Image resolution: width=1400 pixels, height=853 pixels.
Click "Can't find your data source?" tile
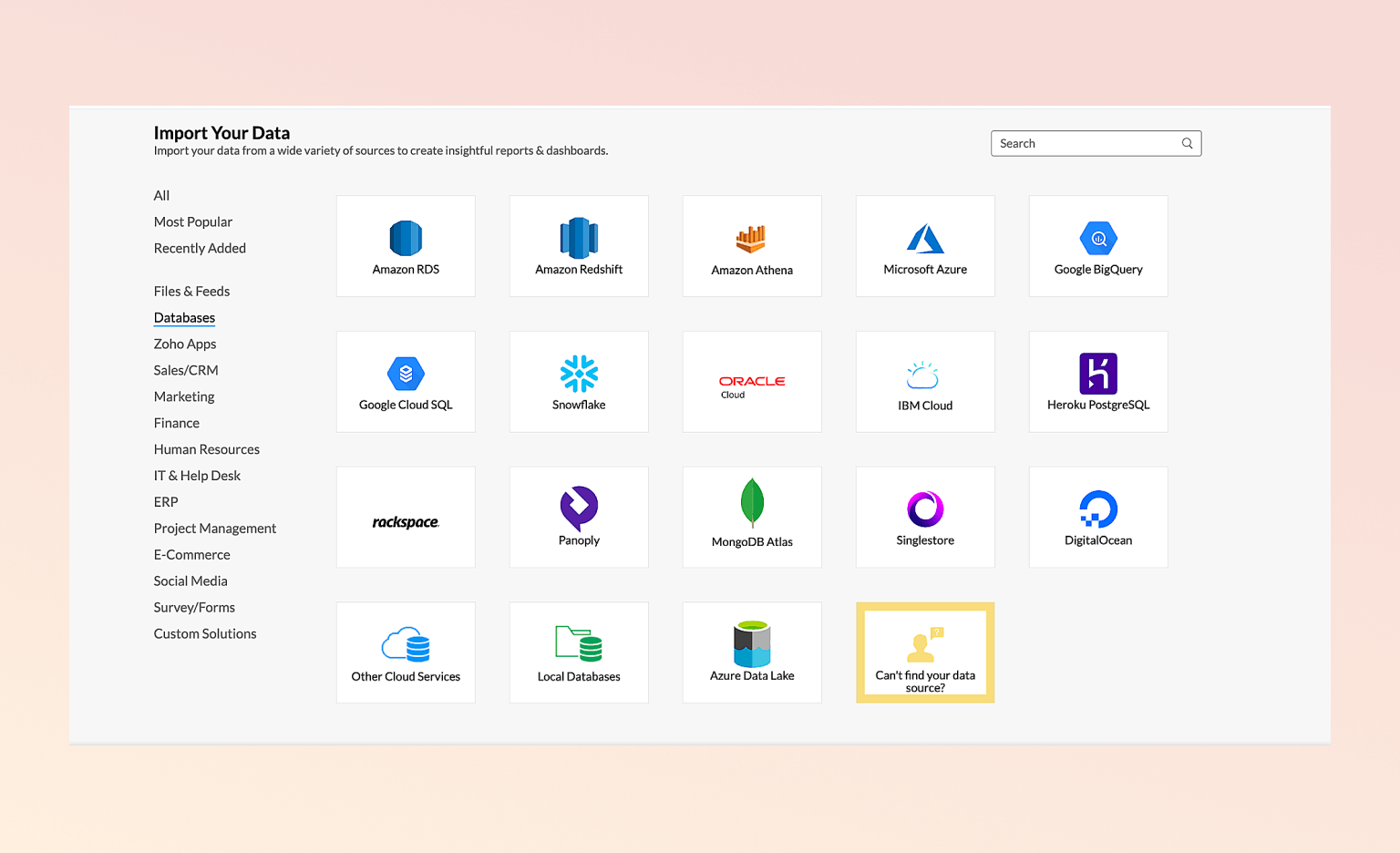[x=925, y=653]
